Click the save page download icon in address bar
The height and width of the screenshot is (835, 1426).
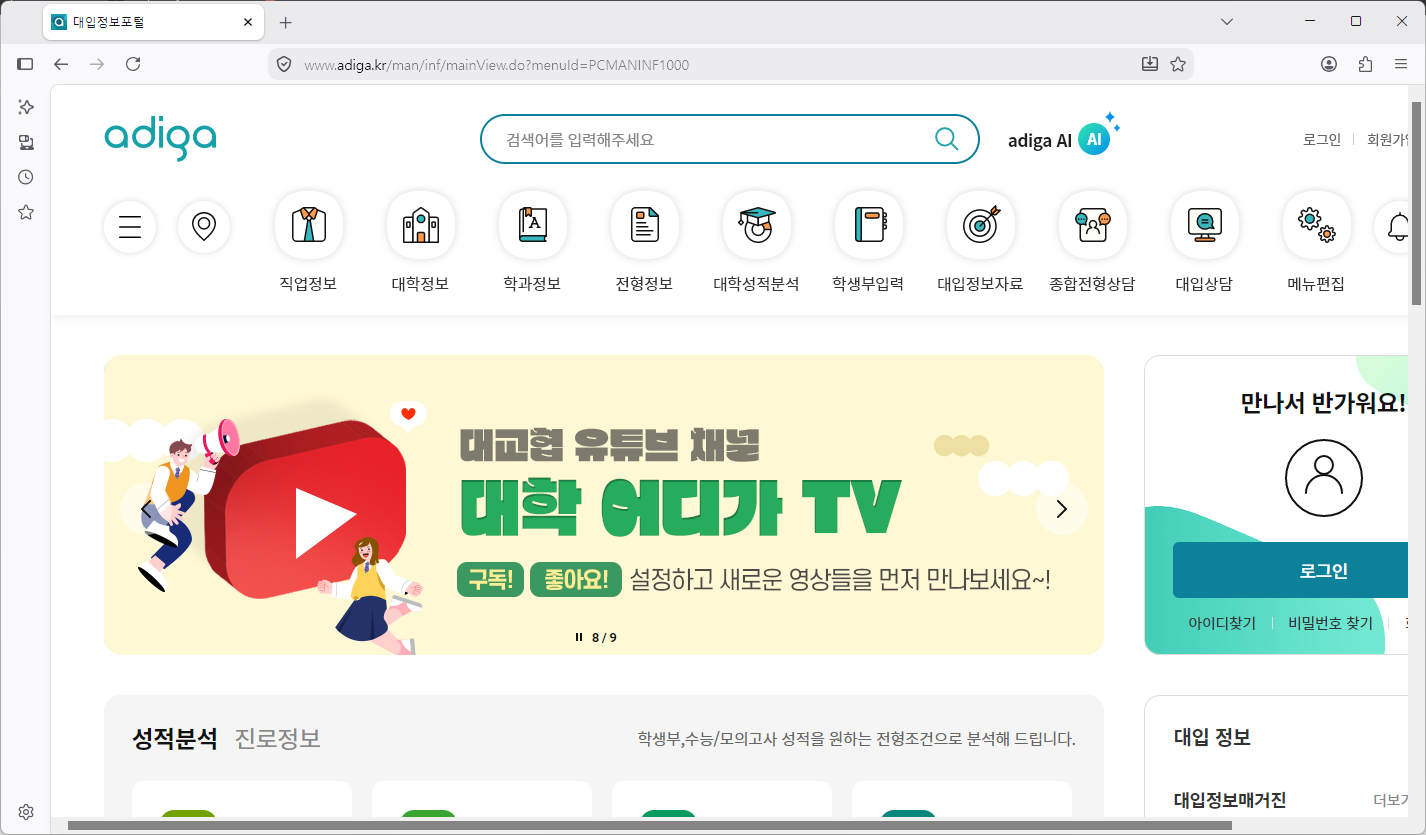(x=1150, y=64)
